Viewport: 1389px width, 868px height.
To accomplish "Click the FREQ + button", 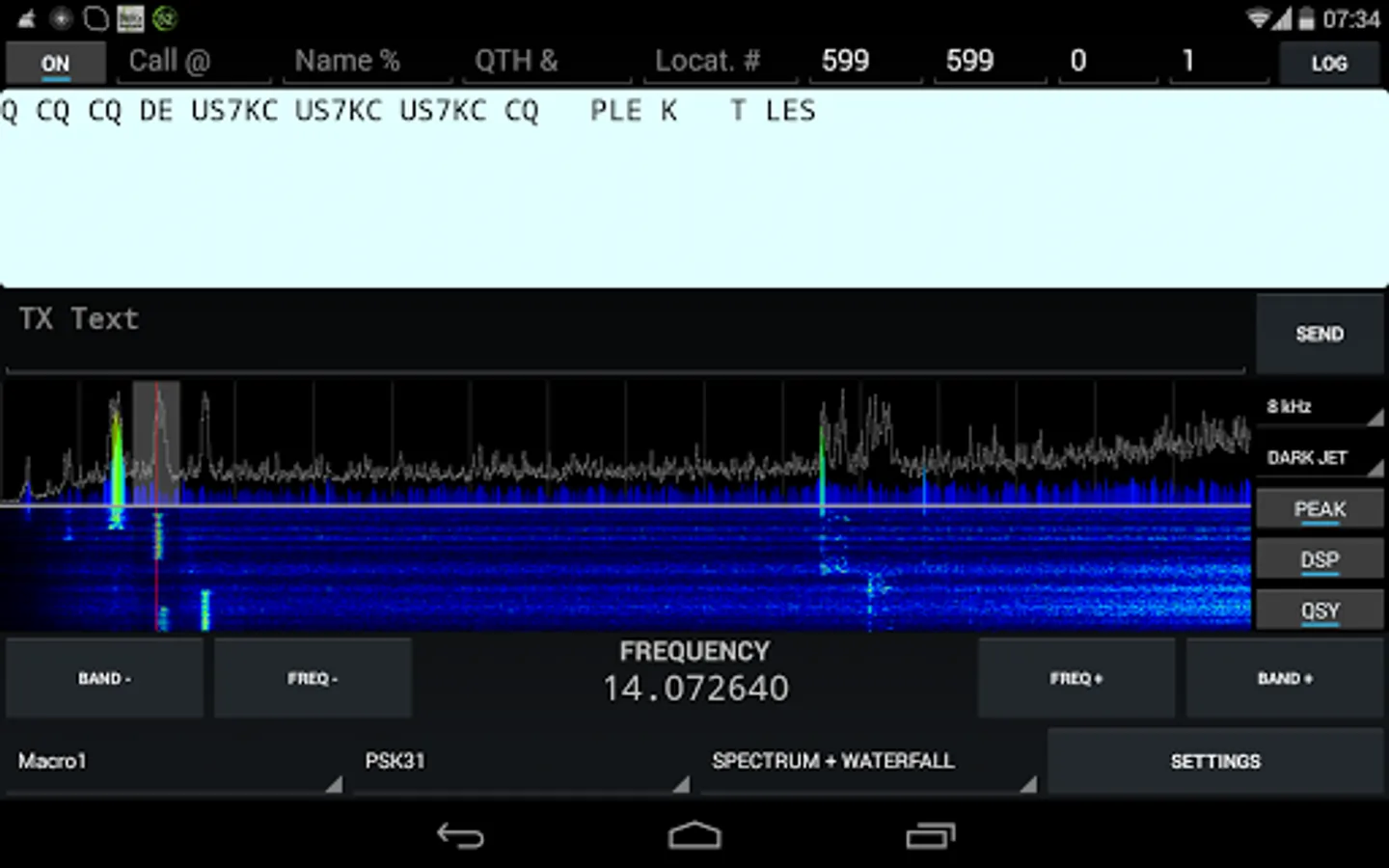I will click(1076, 678).
